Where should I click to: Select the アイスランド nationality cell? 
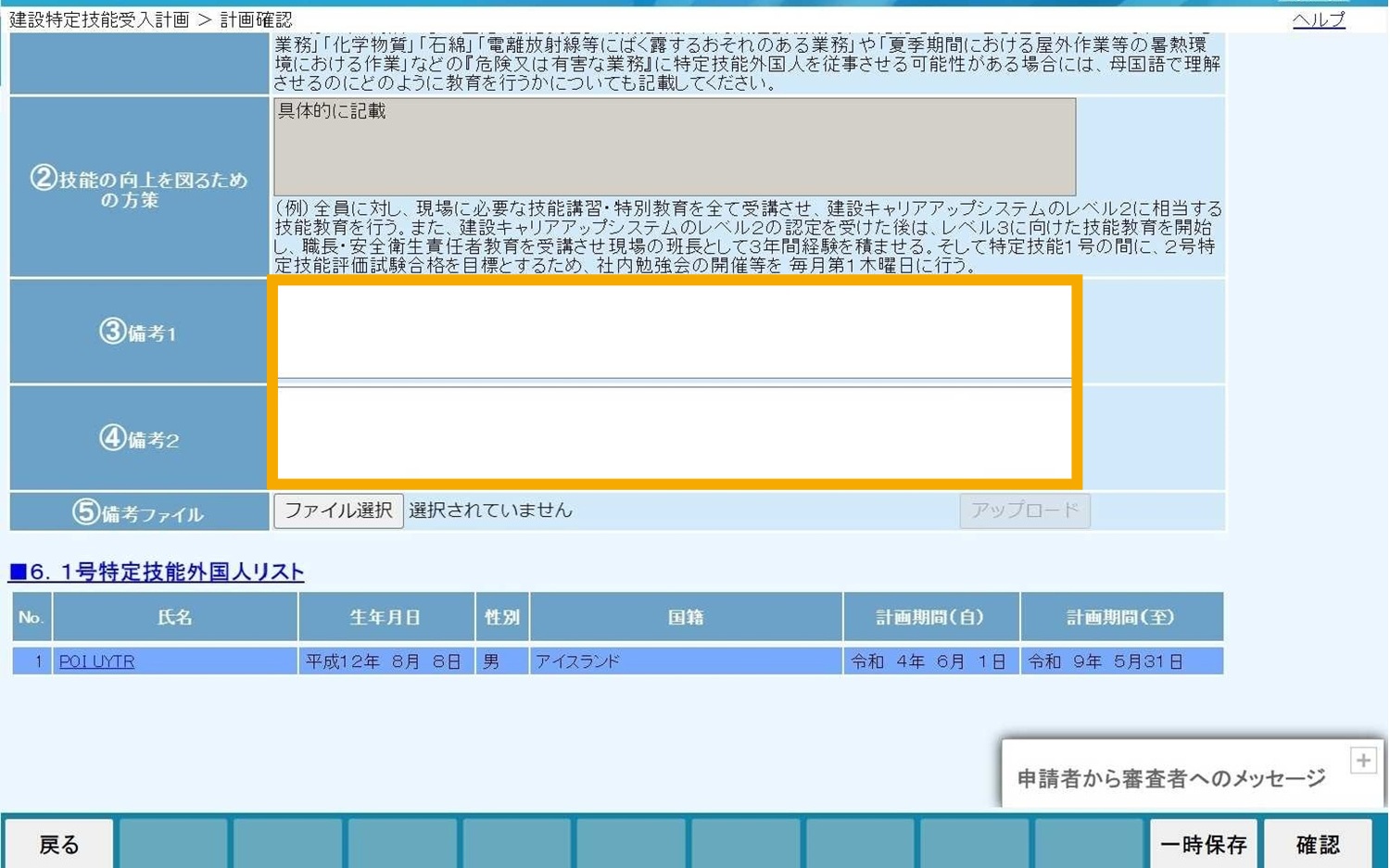coord(686,661)
